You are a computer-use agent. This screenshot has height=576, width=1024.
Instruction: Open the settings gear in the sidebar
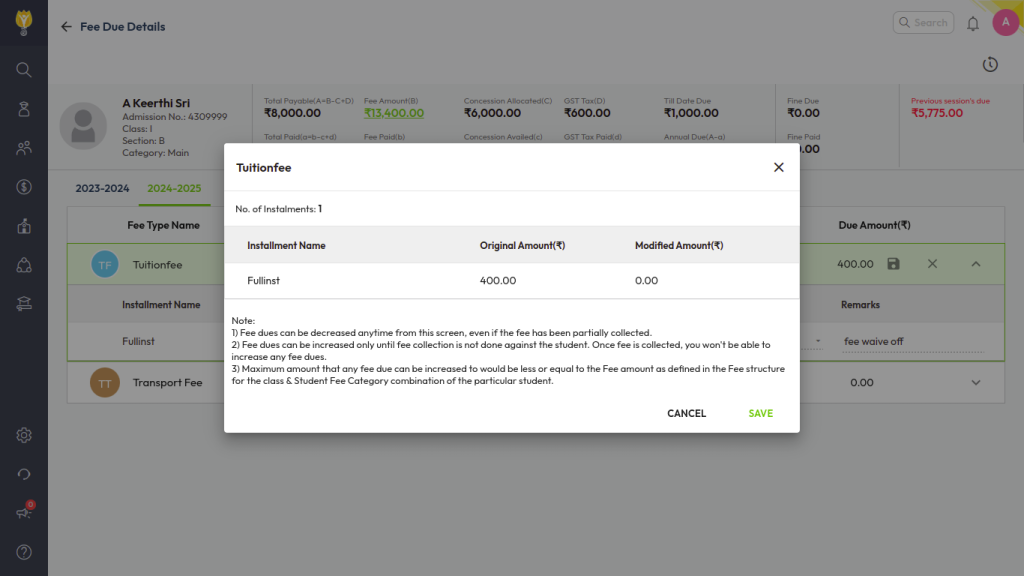24,435
